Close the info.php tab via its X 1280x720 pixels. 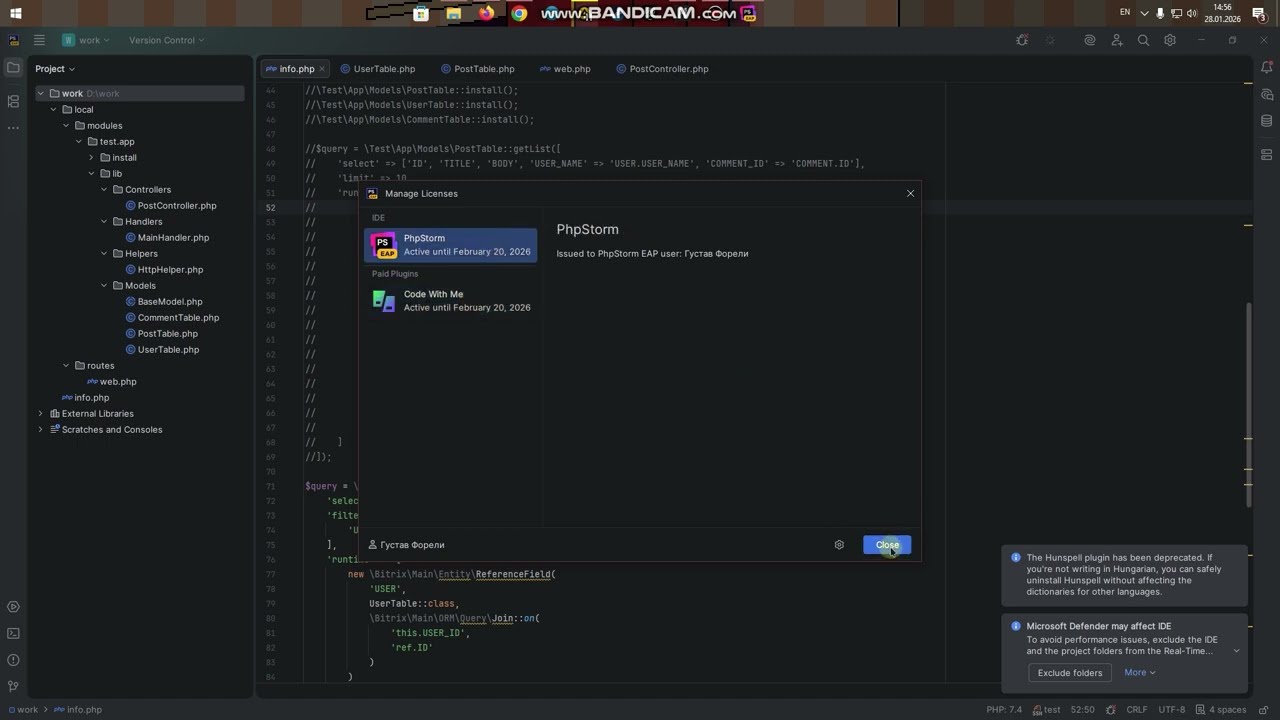(323, 69)
